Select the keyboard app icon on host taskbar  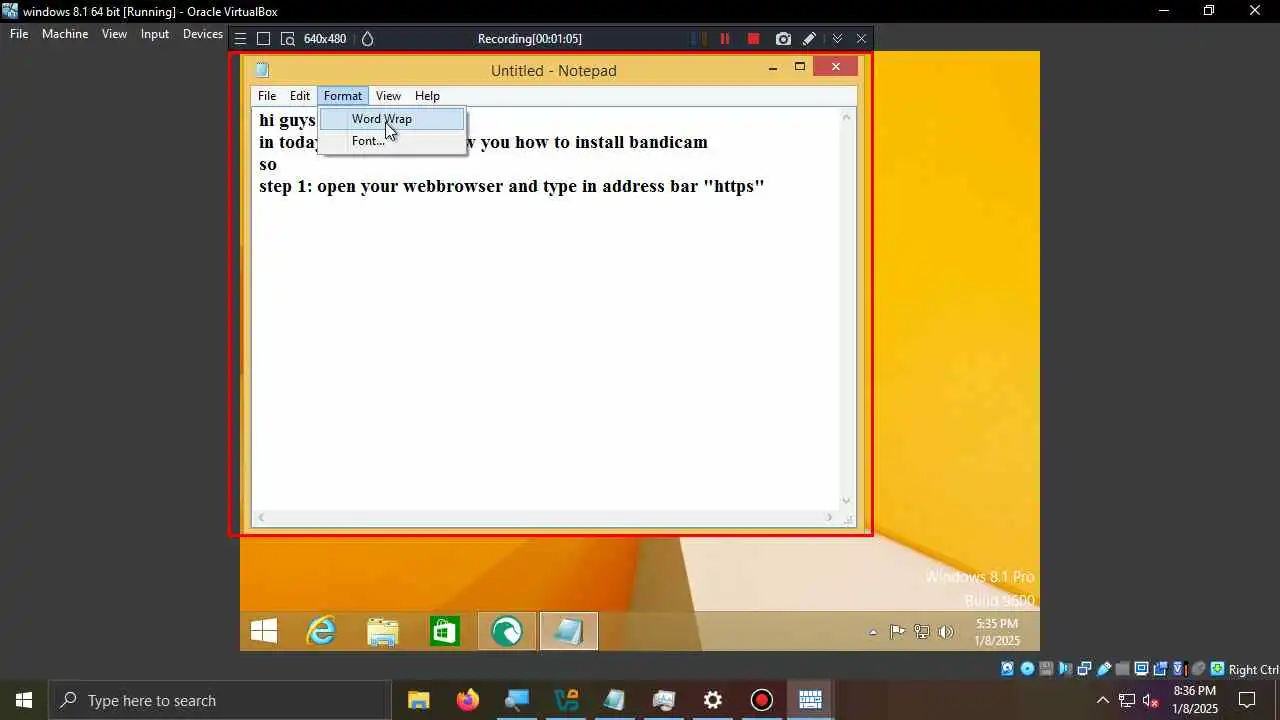[x=810, y=700]
